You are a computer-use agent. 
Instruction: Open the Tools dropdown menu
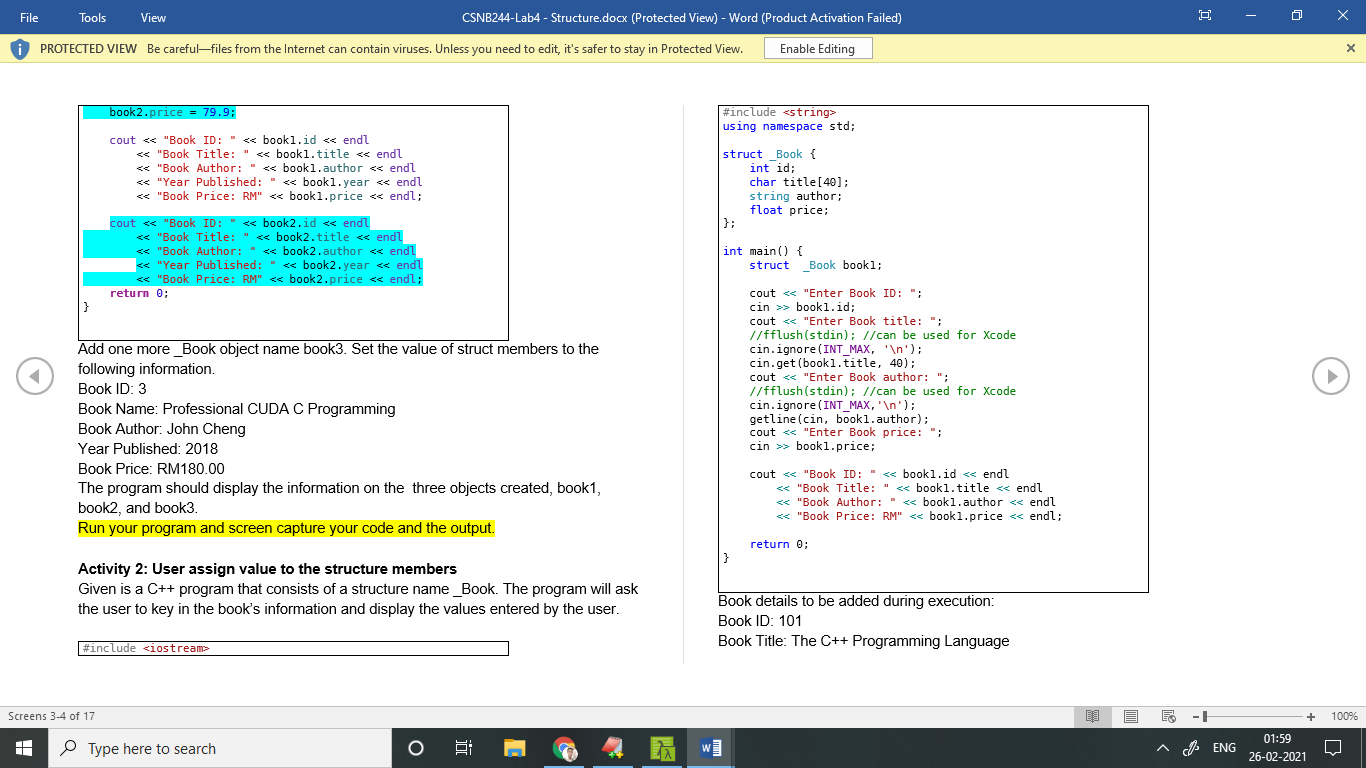pos(93,17)
